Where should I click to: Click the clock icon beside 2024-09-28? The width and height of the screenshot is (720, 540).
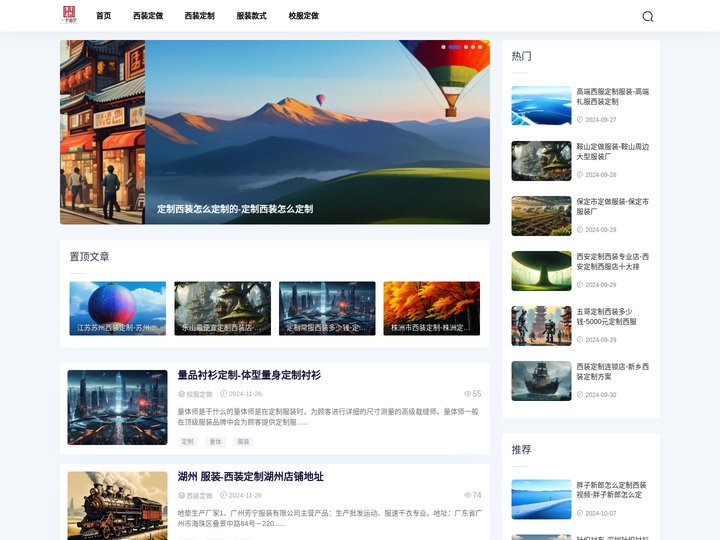pos(579,174)
